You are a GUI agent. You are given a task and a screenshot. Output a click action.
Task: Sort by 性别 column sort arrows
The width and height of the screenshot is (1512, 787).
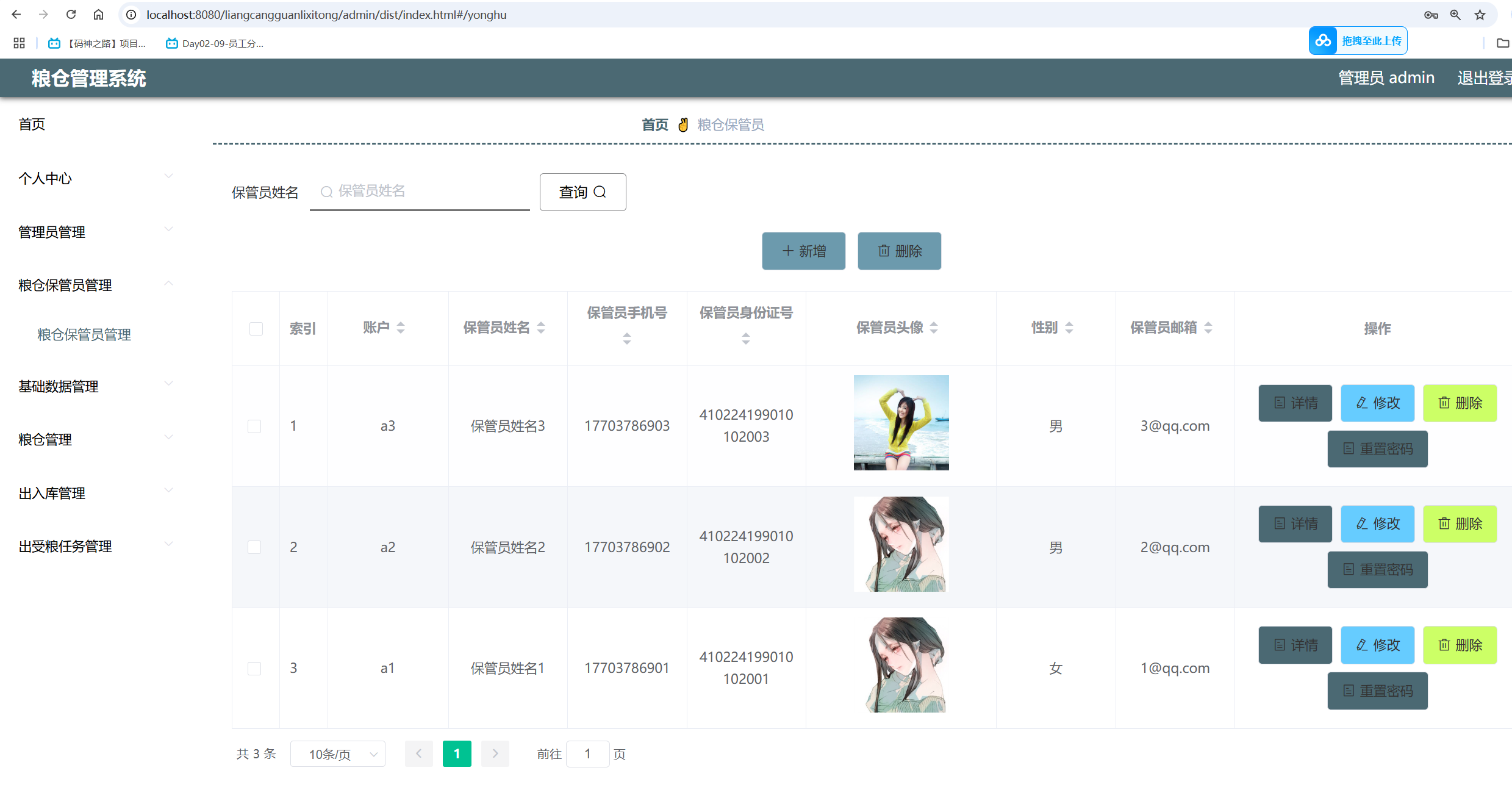pos(1069,328)
